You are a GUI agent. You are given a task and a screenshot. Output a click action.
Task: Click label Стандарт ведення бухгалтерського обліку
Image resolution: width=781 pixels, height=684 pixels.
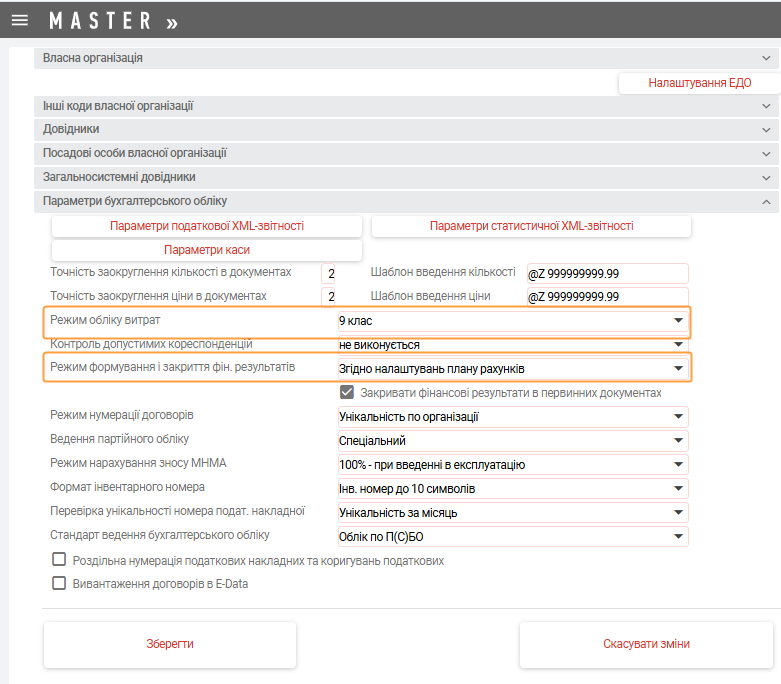[x=159, y=535]
